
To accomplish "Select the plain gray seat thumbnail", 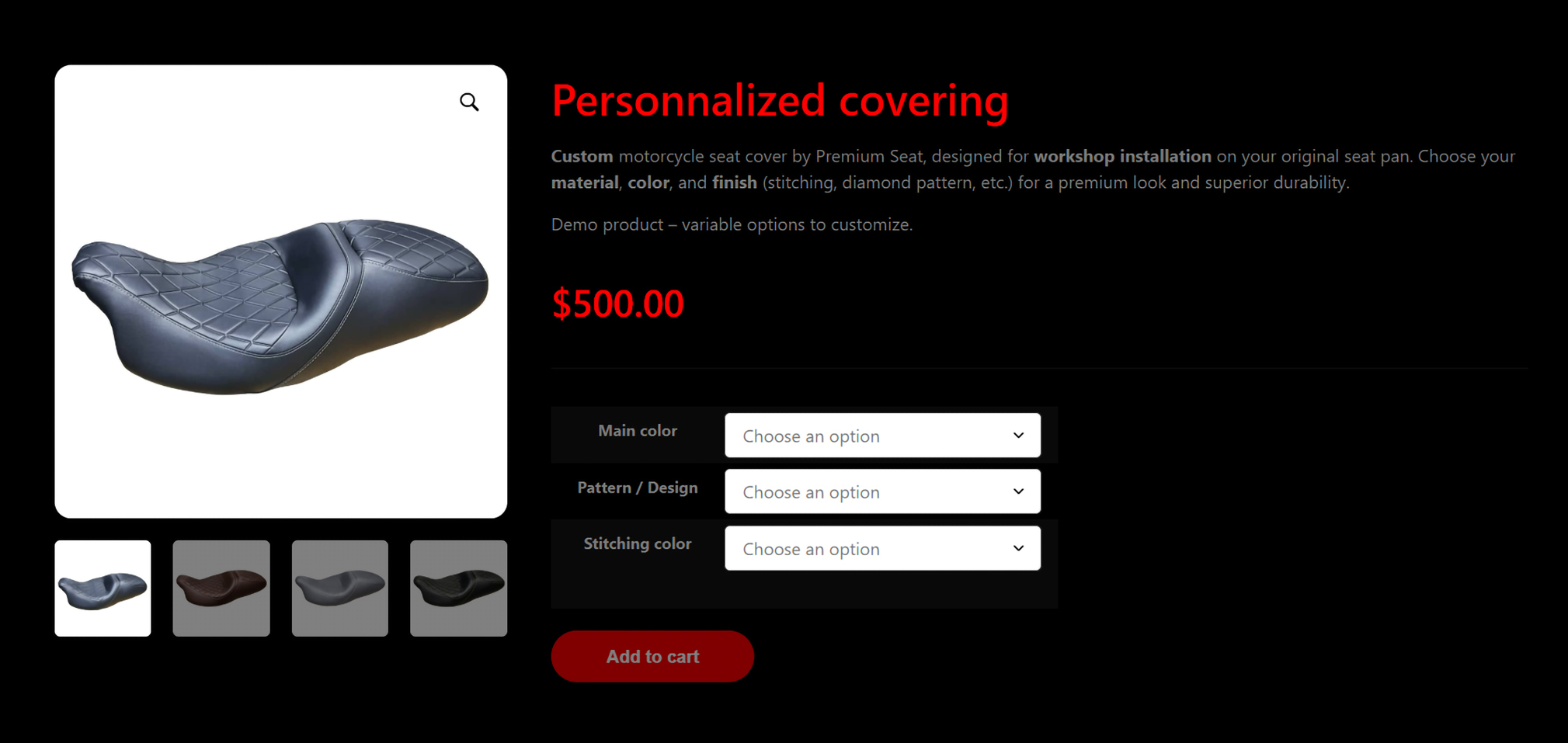I will [x=340, y=588].
